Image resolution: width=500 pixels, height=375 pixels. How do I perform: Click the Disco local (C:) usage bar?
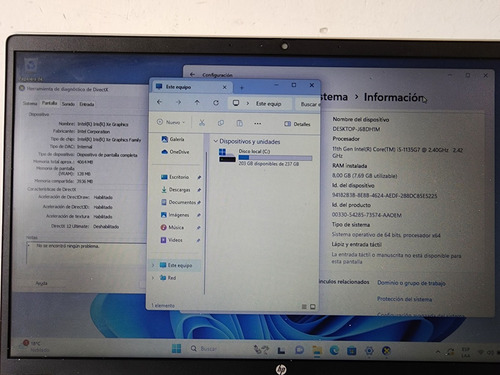point(275,158)
